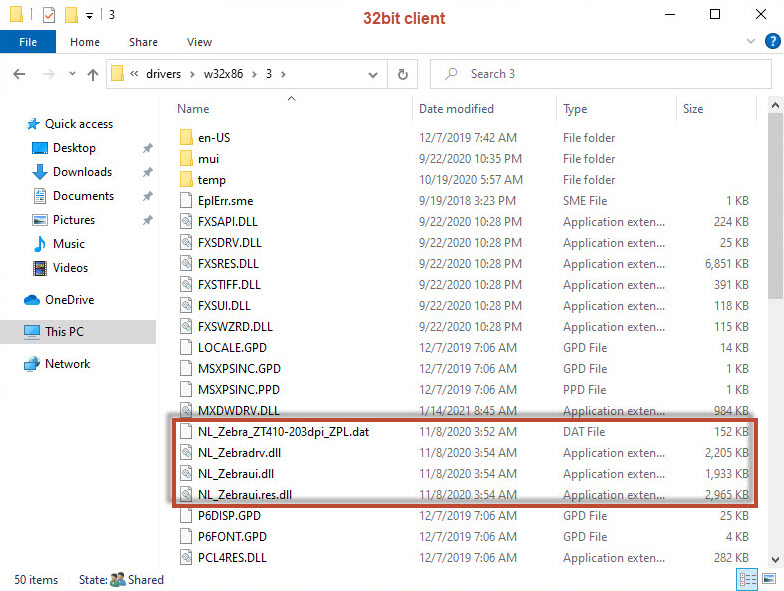Open the address bar history dropdown
The image size is (784, 591).
[x=373, y=74]
